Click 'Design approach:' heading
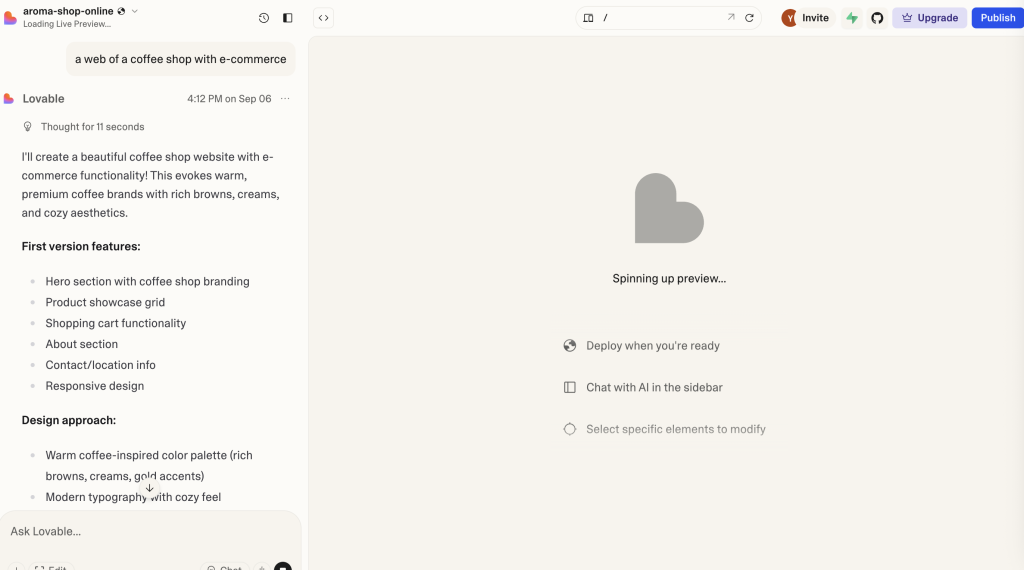The width and height of the screenshot is (1024, 570). pos(69,420)
